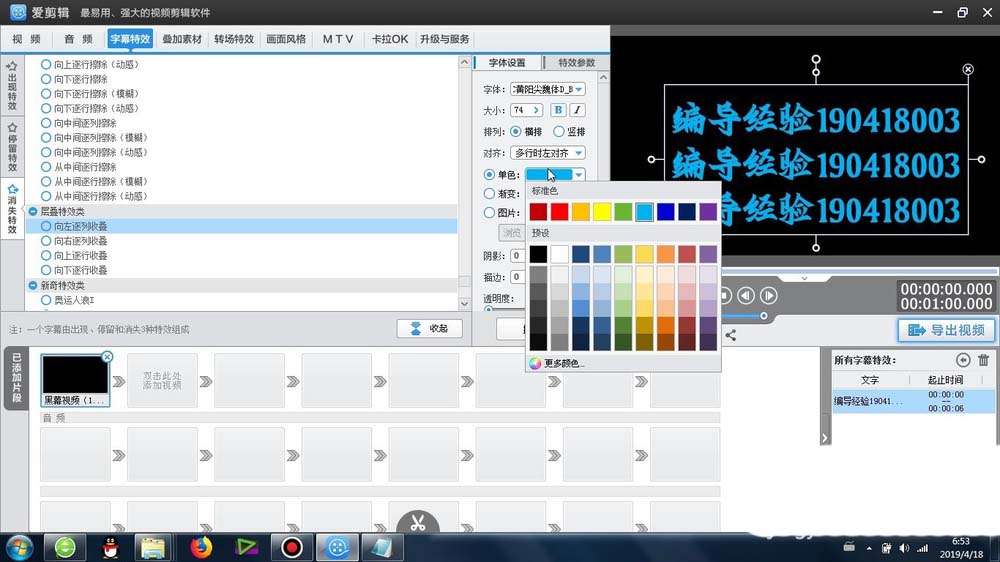Collapse the preview panel chevron
This screenshot has height=562, width=1000.
coord(804,278)
